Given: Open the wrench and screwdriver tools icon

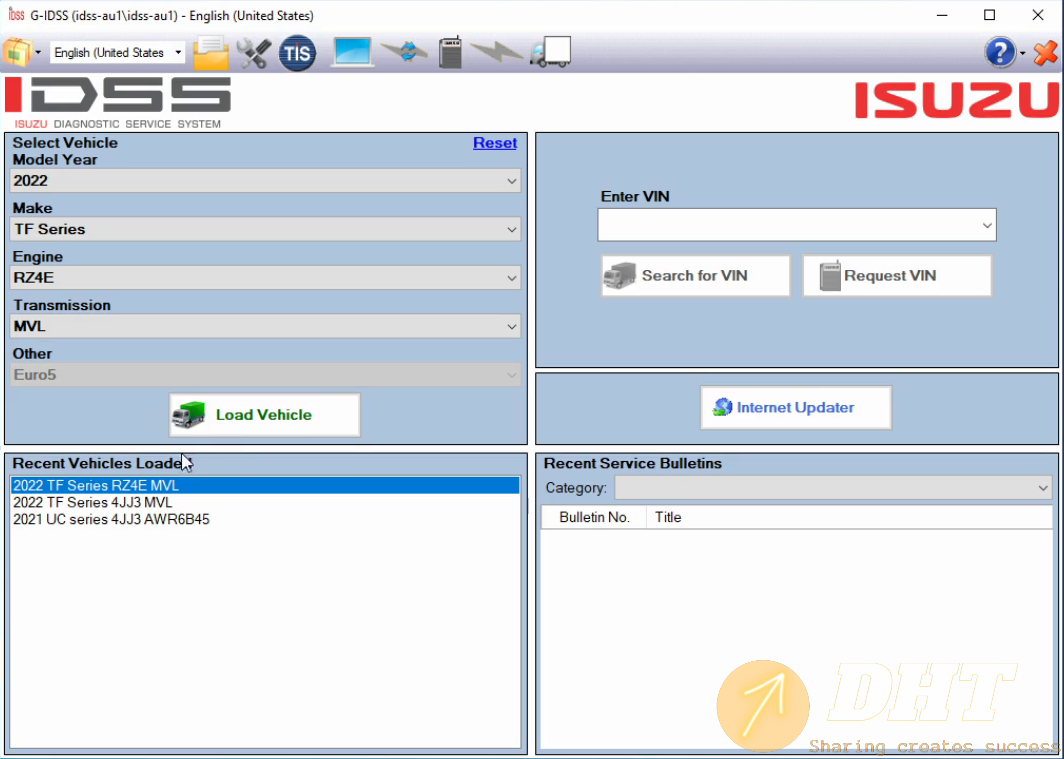Looking at the screenshot, I should [254, 52].
